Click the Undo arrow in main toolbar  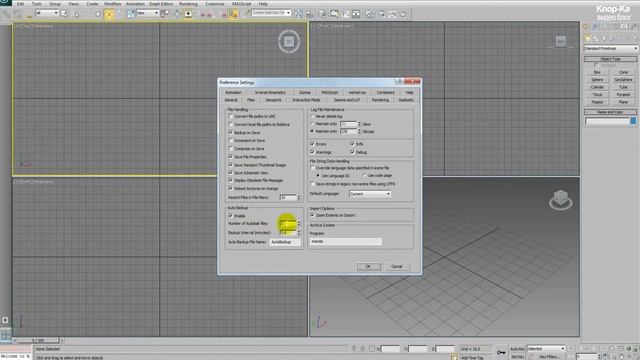tap(7, 14)
